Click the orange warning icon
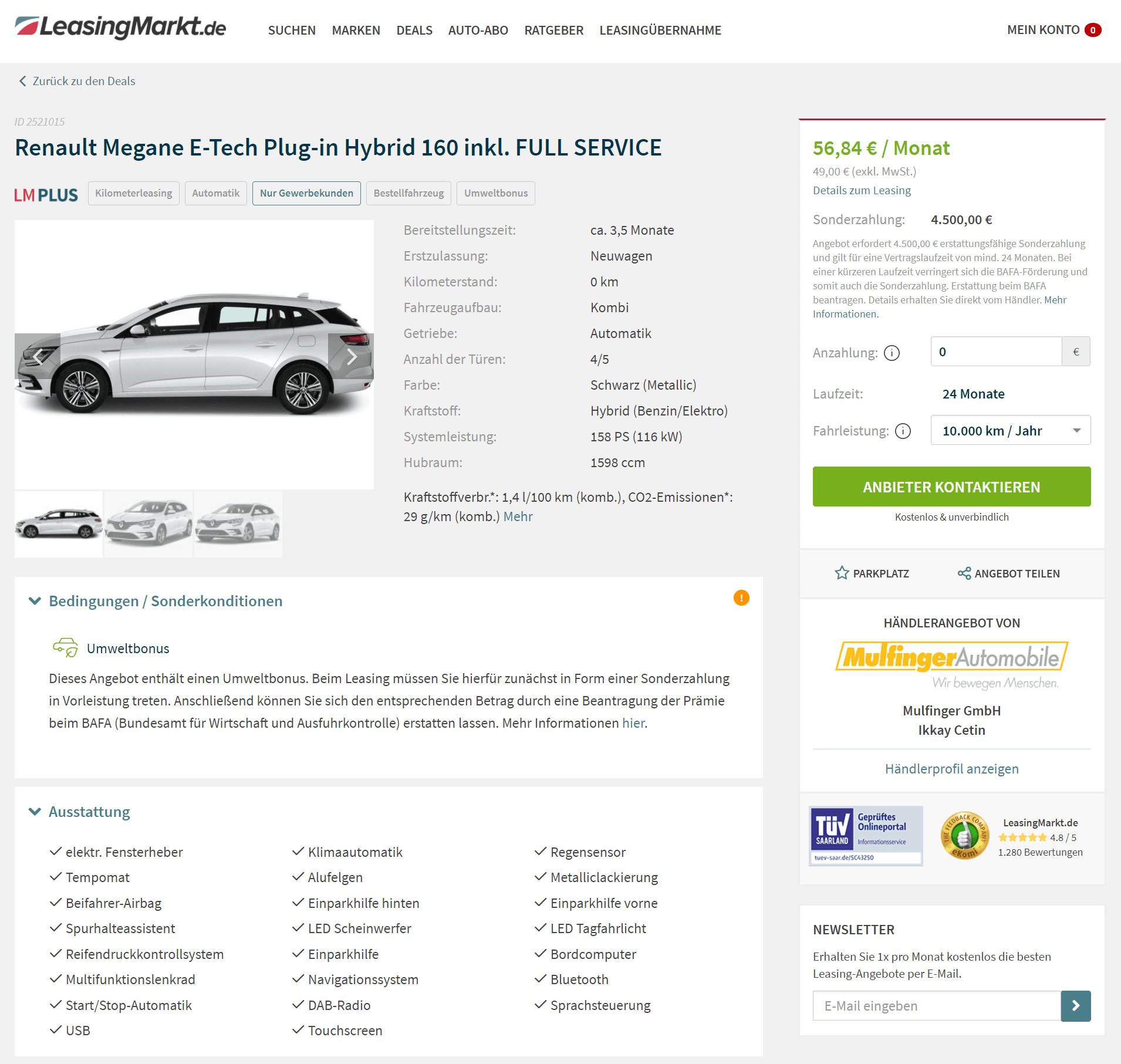This screenshot has width=1121, height=1064. pyautogui.click(x=741, y=597)
